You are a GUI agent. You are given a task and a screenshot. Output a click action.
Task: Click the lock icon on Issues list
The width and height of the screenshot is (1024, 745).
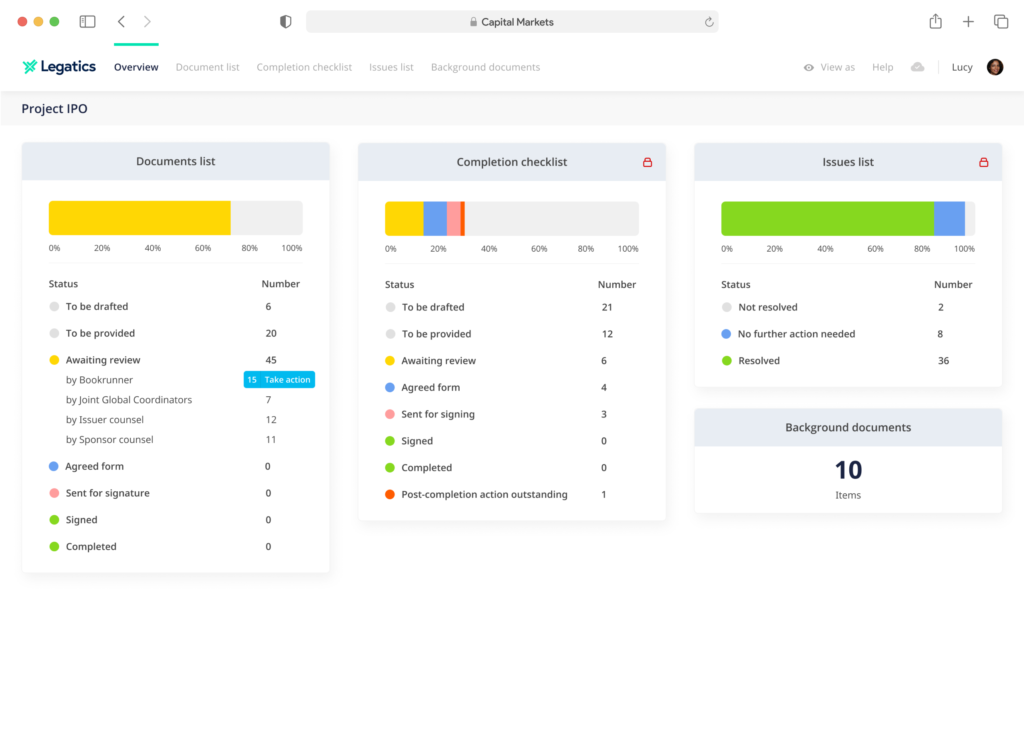pyautogui.click(x=983, y=162)
